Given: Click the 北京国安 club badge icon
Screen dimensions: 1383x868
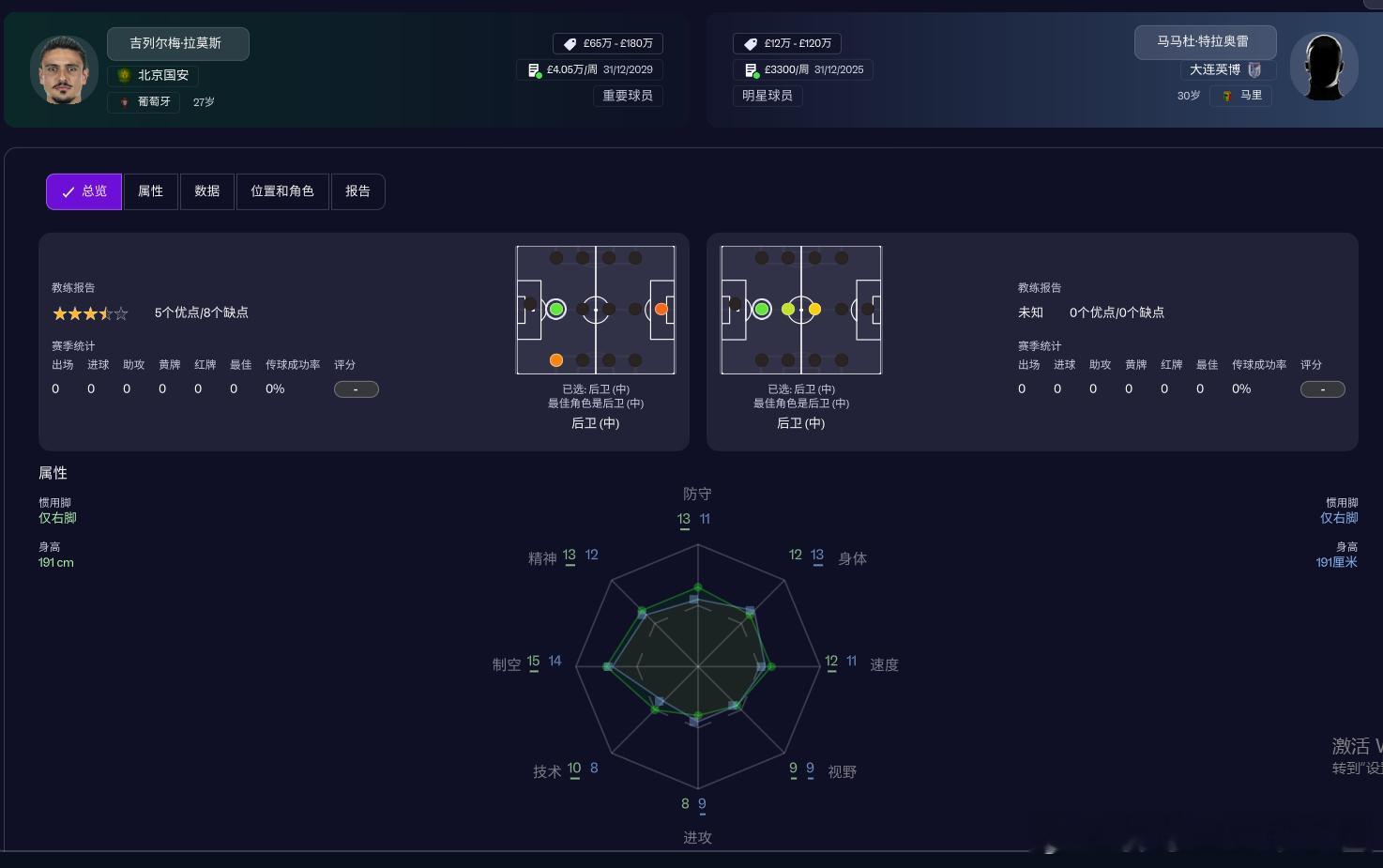Looking at the screenshot, I should click(x=124, y=75).
